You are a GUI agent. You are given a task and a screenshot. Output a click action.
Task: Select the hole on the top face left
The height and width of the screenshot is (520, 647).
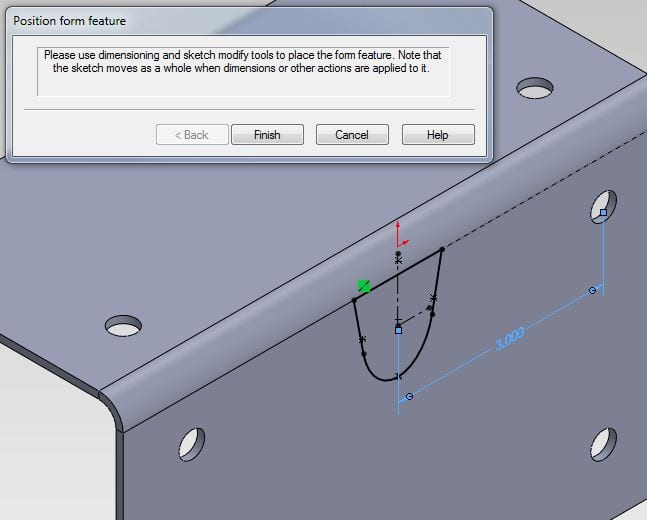(123, 326)
